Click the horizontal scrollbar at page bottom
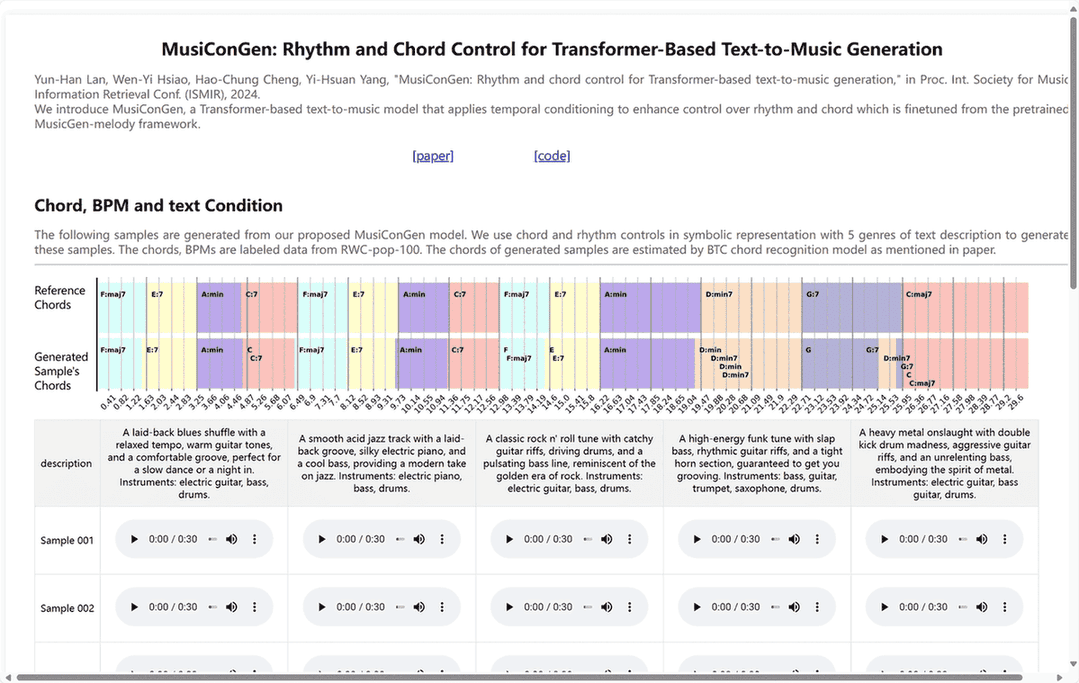 [519, 677]
